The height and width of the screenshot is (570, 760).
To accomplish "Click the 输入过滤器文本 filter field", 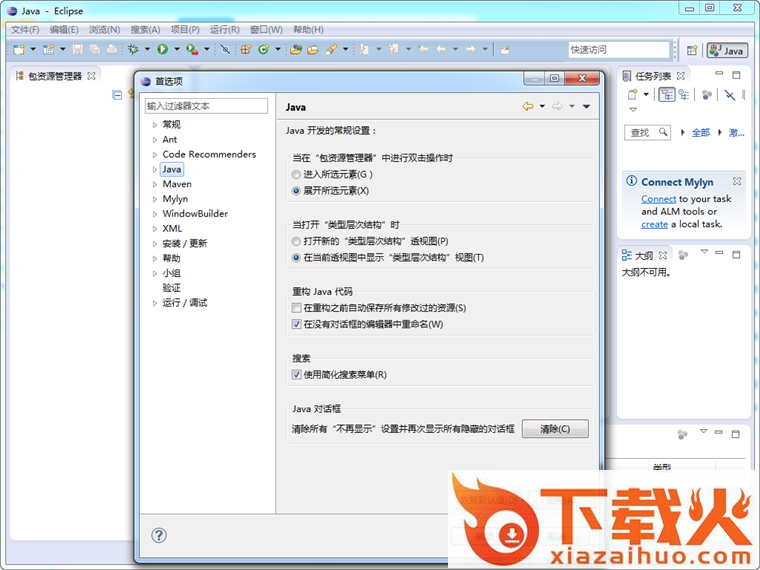I will coord(206,106).
